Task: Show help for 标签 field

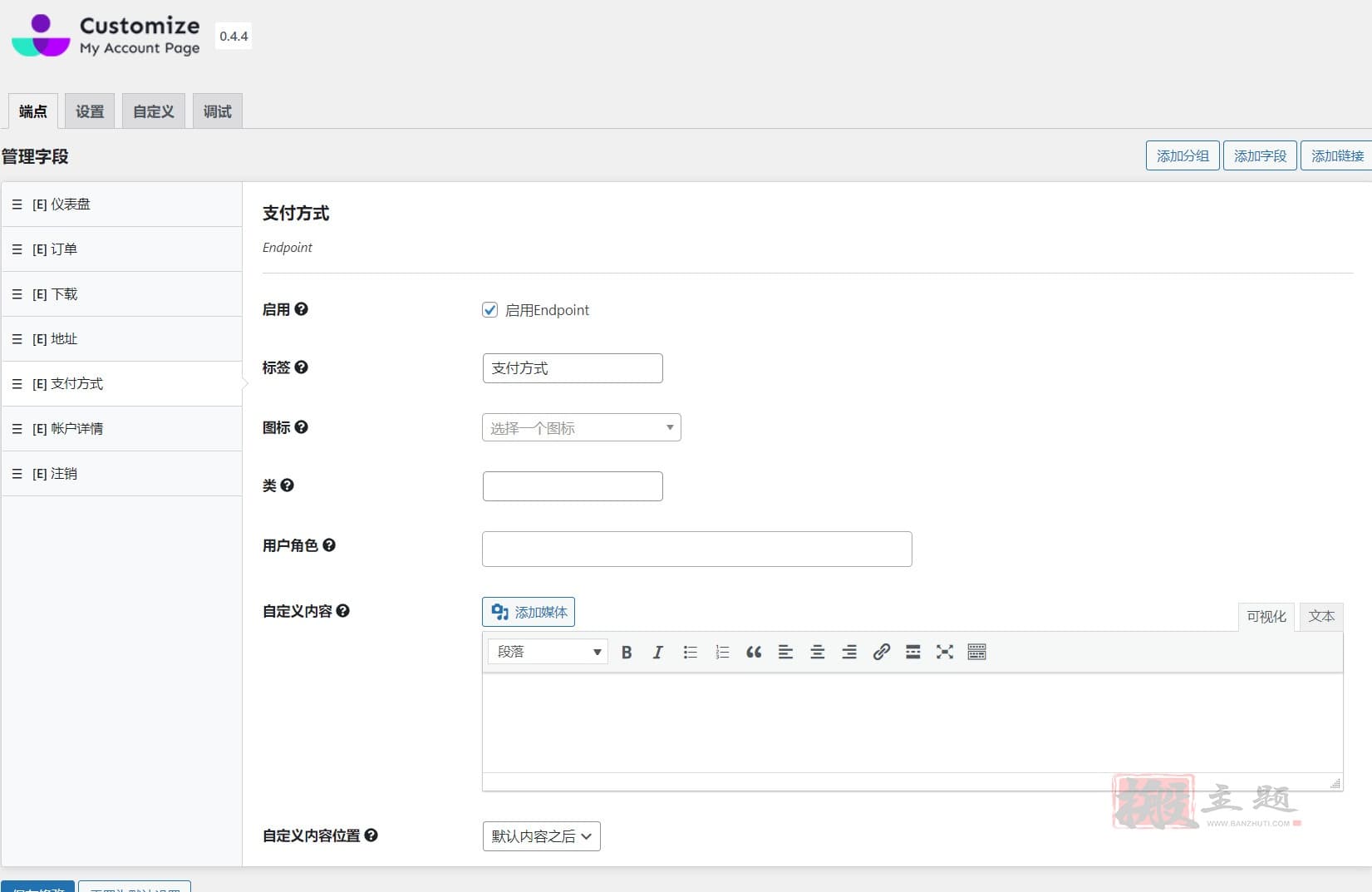Action: [x=302, y=367]
